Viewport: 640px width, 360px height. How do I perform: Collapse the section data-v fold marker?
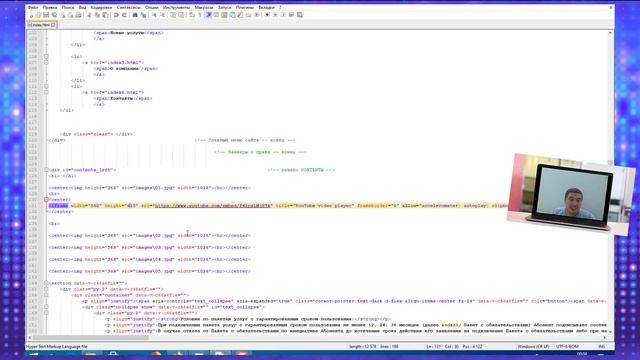(46, 283)
